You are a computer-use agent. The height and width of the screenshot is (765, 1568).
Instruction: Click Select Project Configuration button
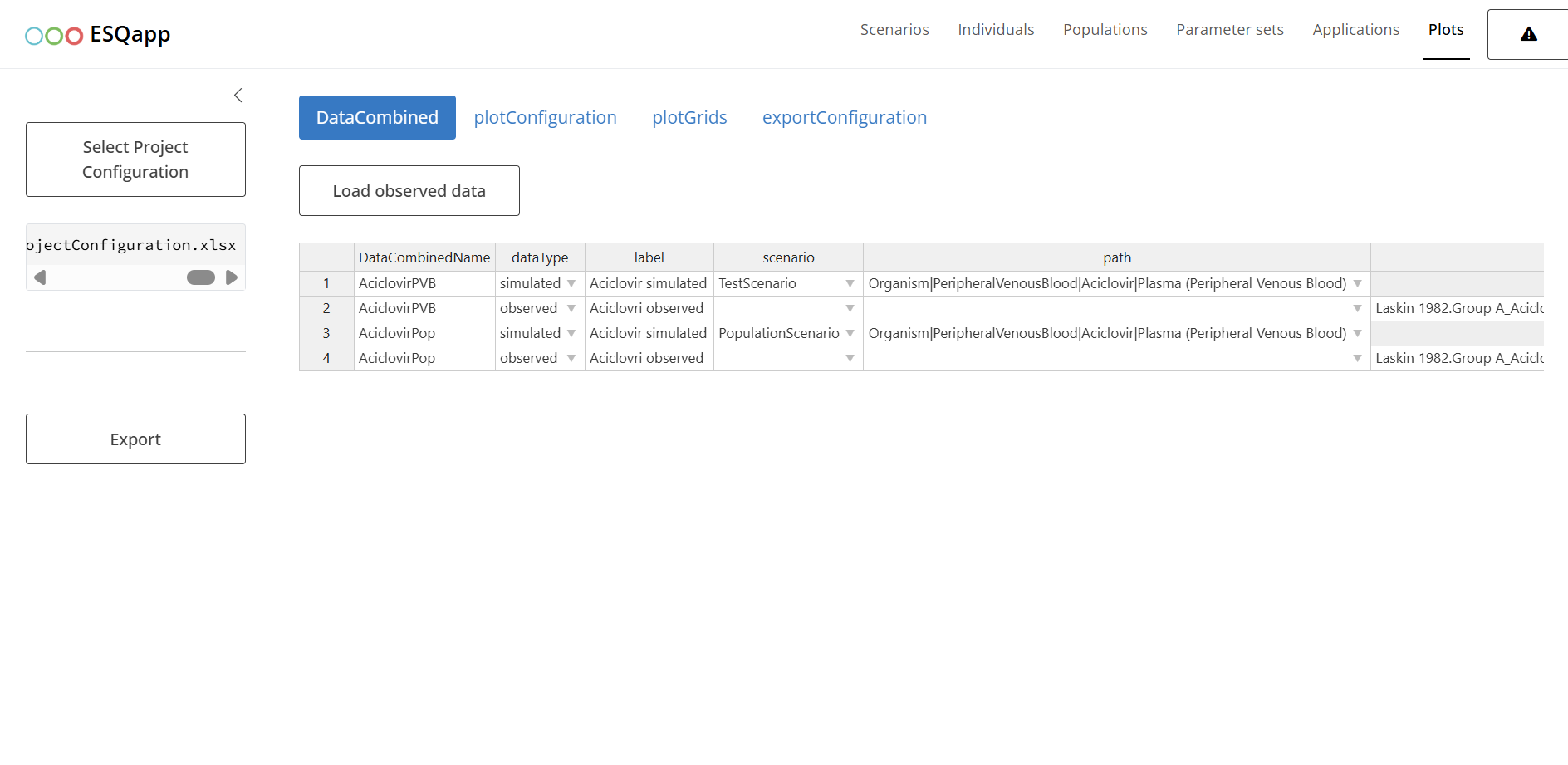[135, 159]
